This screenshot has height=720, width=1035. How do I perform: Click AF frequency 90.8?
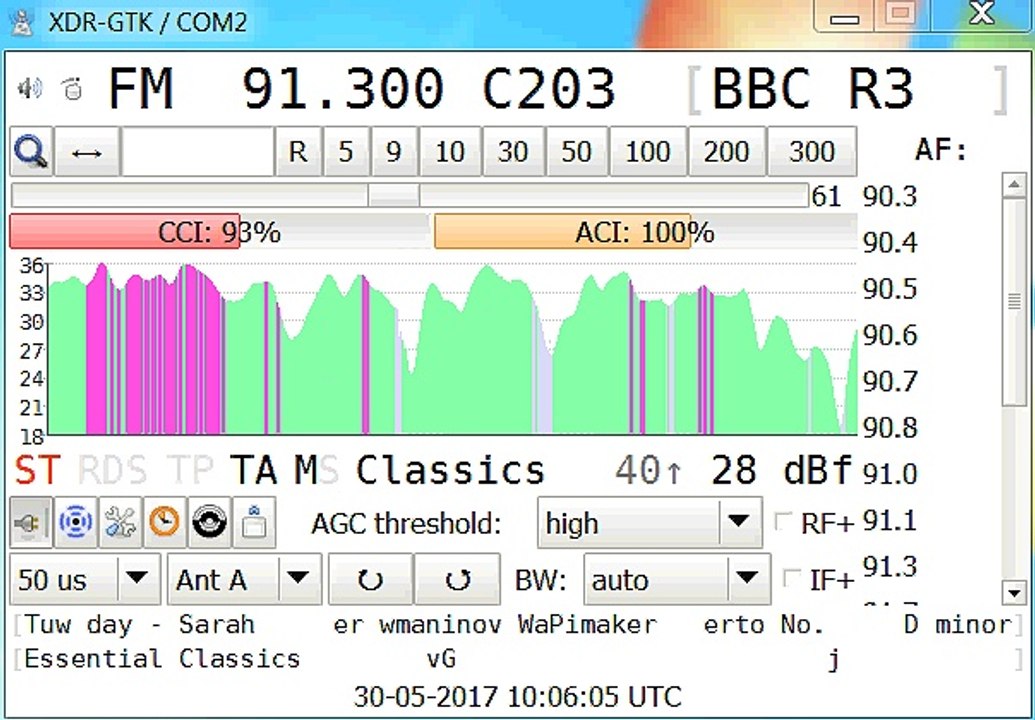coord(890,427)
